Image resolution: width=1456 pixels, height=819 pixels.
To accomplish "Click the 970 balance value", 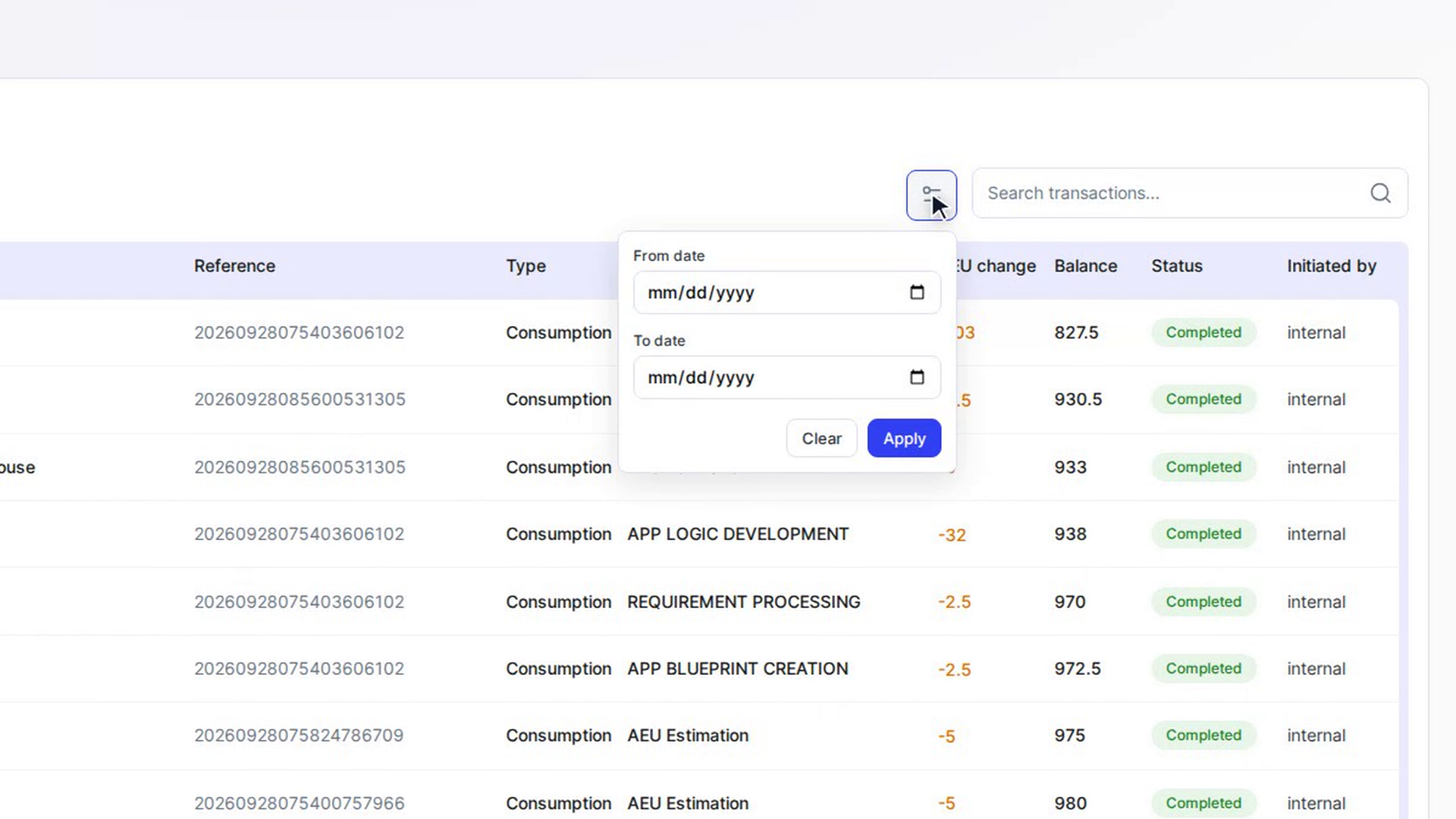I will pyautogui.click(x=1069, y=602).
